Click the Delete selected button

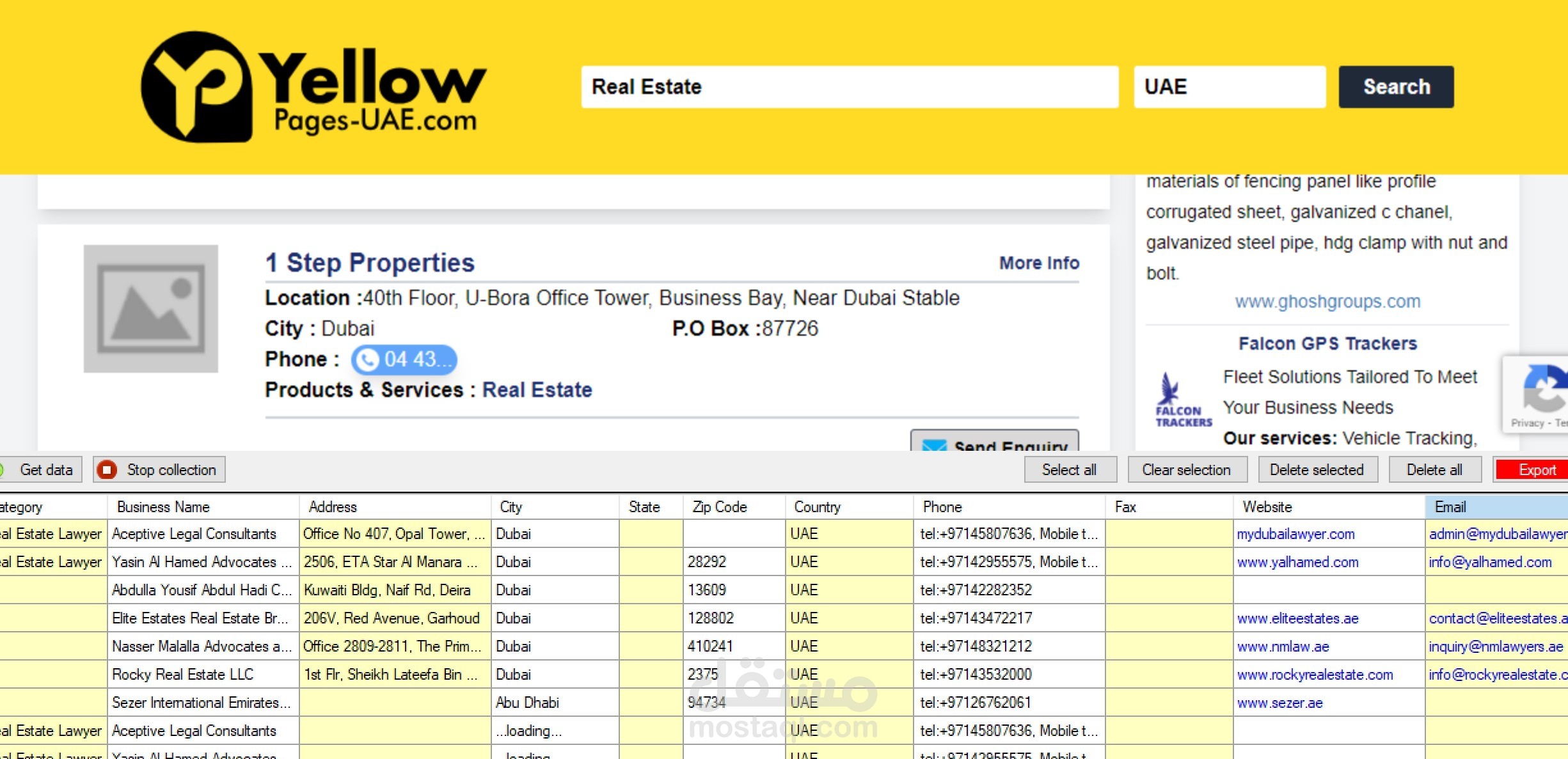coord(1318,470)
